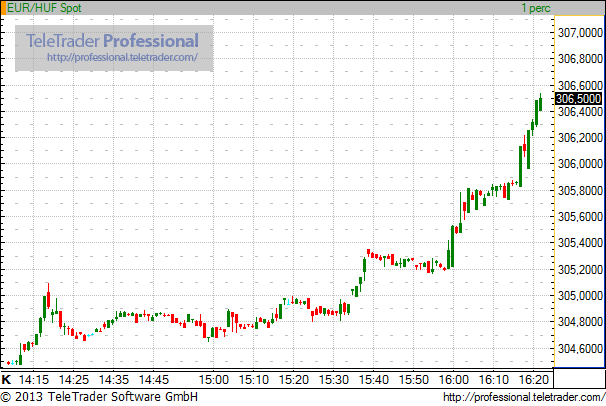Open the bottom professional.teletrader.com footer link

524,397
